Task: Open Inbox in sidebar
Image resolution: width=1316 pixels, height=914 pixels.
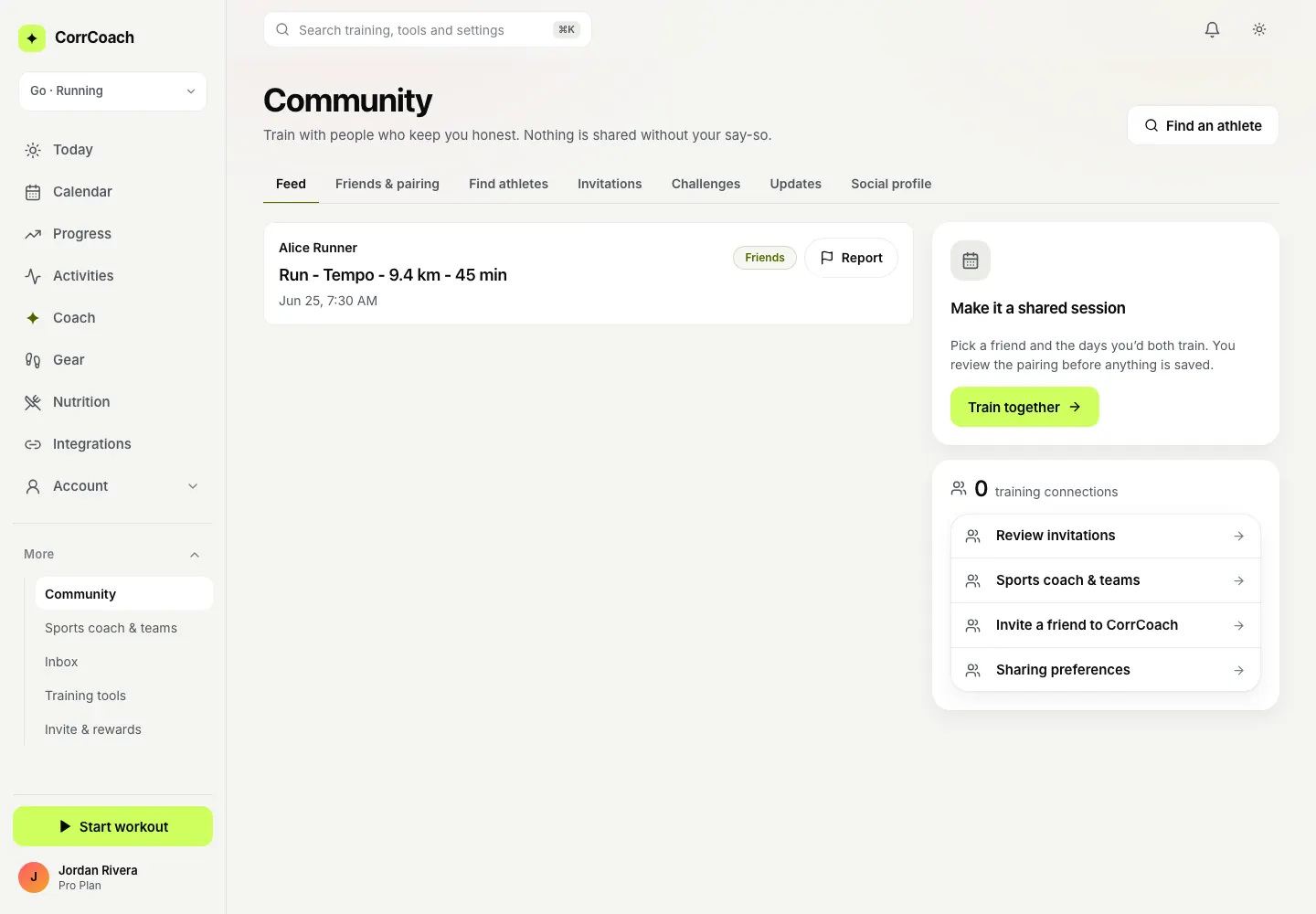Action: click(124, 662)
